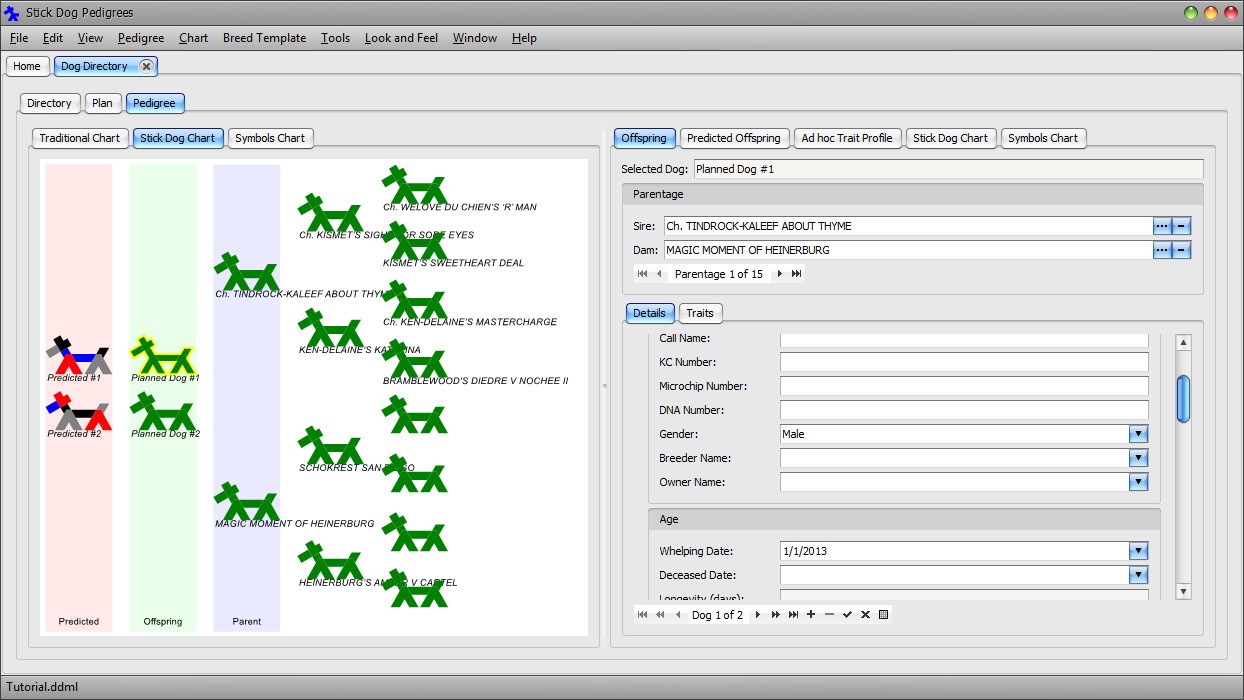Go to next parentage record
1244x700 pixels.
[780, 274]
